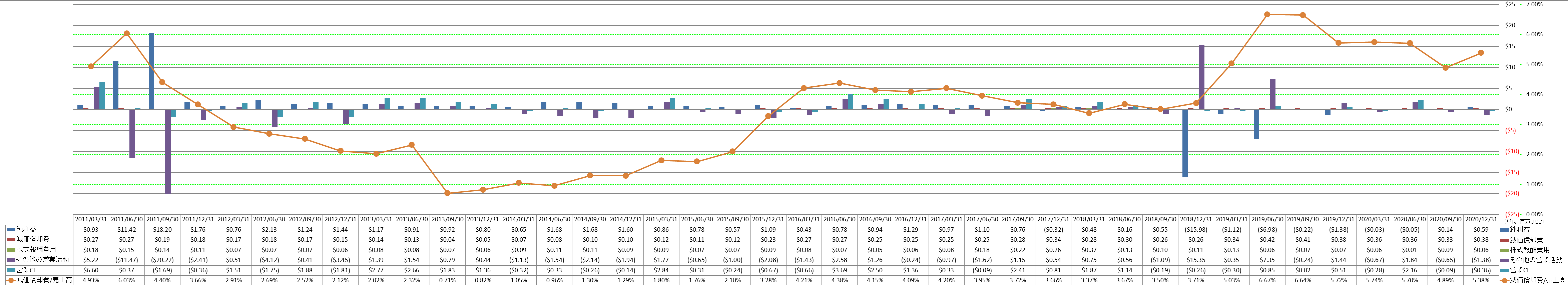Select the 2015/12/31 date column header
This screenshot has height=286, width=1568.
click(x=768, y=219)
